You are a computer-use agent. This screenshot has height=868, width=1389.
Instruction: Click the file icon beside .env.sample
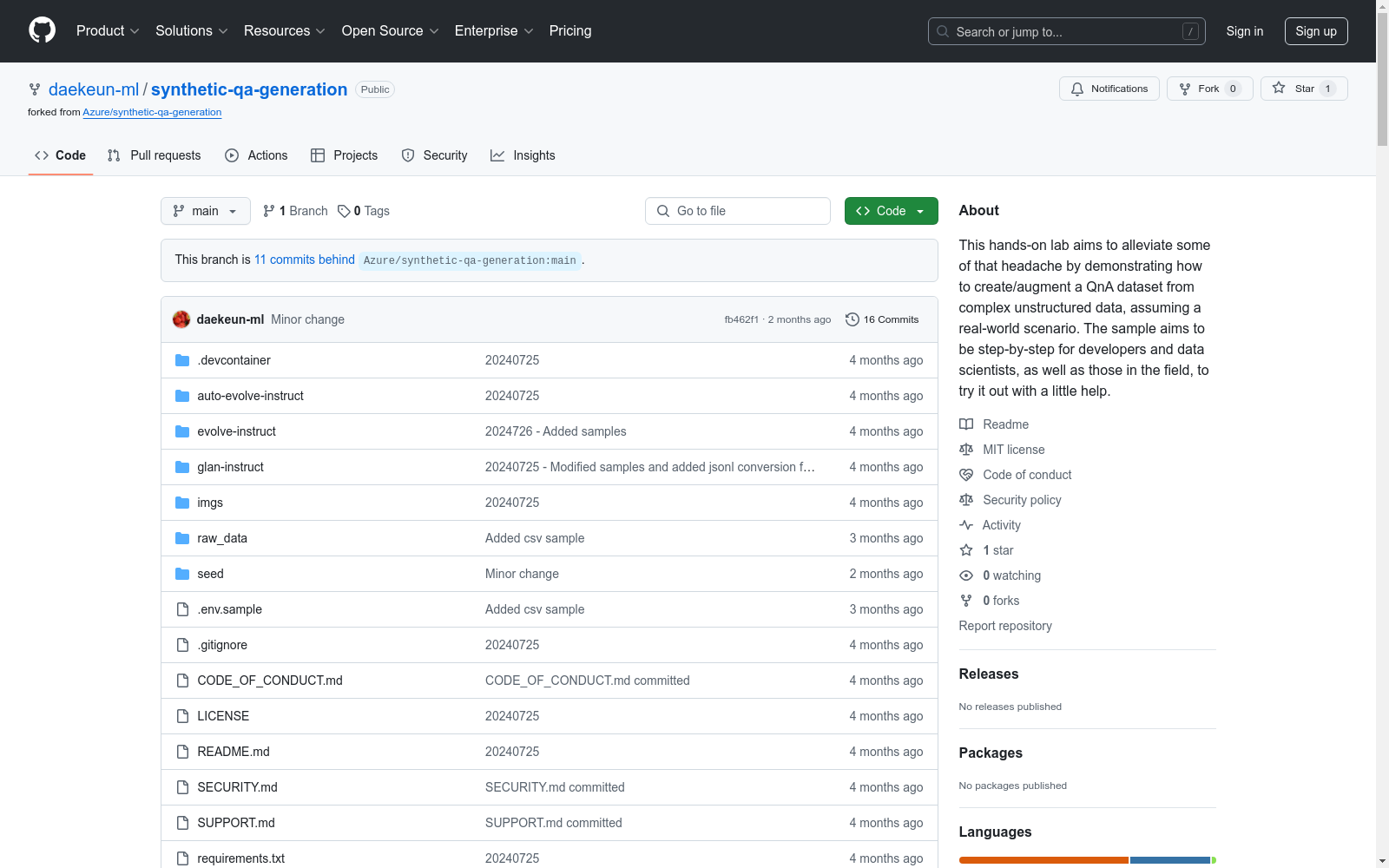[182, 609]
